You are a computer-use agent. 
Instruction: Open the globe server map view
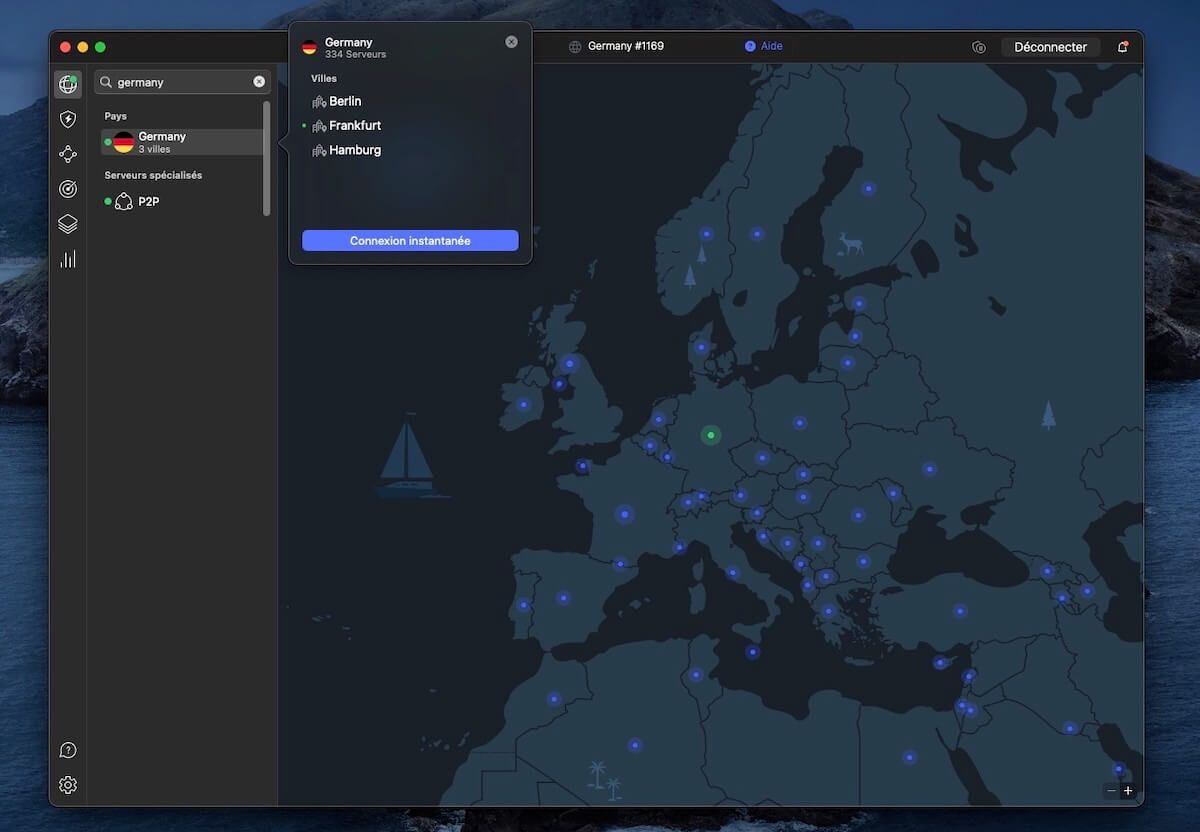[x=68, y=85]
